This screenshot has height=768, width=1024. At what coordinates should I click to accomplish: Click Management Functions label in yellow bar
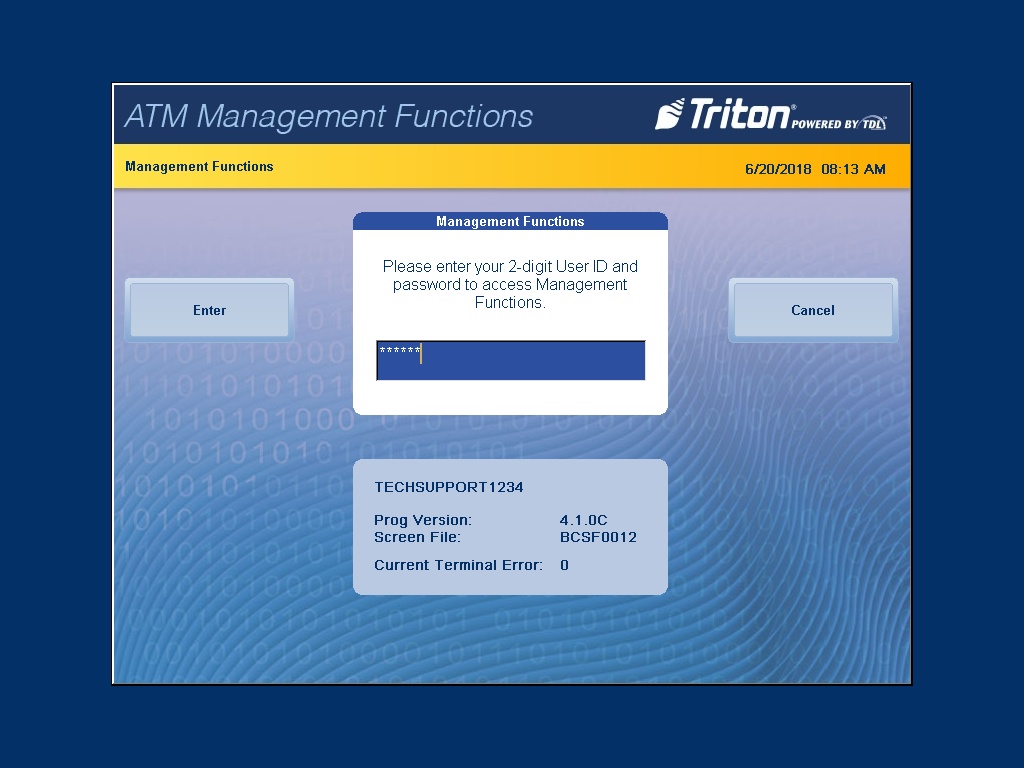coord(199,167)
